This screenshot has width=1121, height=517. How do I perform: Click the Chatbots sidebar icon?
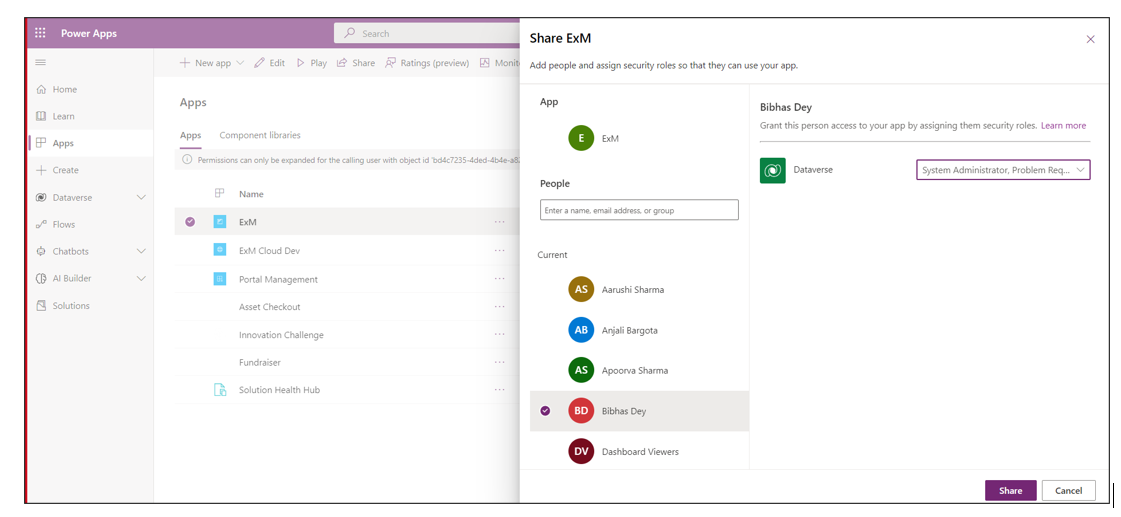[41, 252]
